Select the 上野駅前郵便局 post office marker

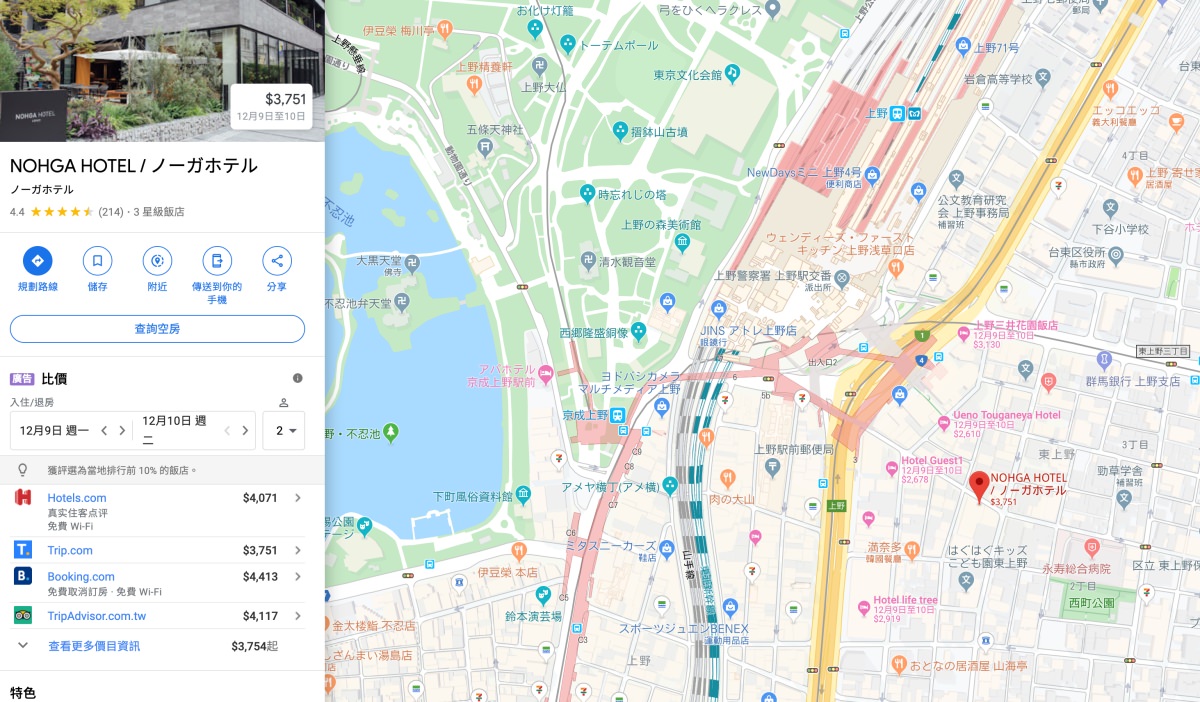coord(772,466)
